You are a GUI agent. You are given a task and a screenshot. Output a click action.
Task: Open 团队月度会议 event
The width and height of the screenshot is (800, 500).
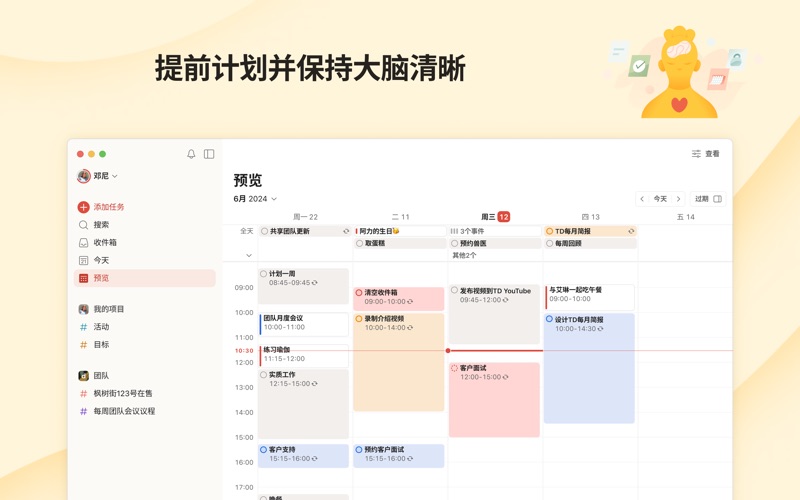(304, 324)
